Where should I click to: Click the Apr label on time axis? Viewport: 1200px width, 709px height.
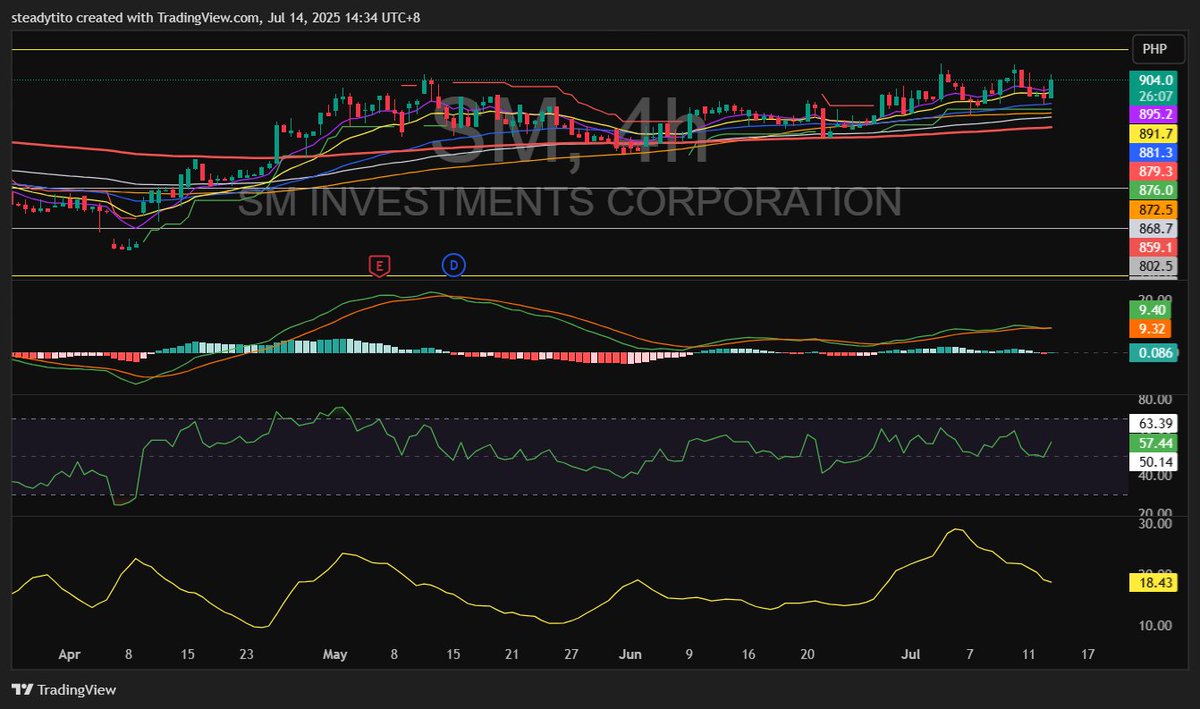[x=68, y=655]
